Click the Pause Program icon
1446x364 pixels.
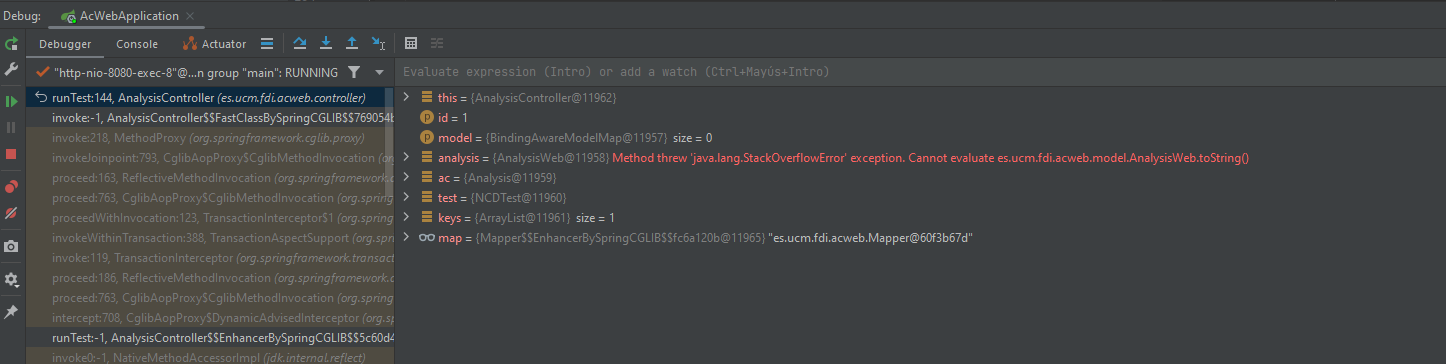(x=12, y=128)
